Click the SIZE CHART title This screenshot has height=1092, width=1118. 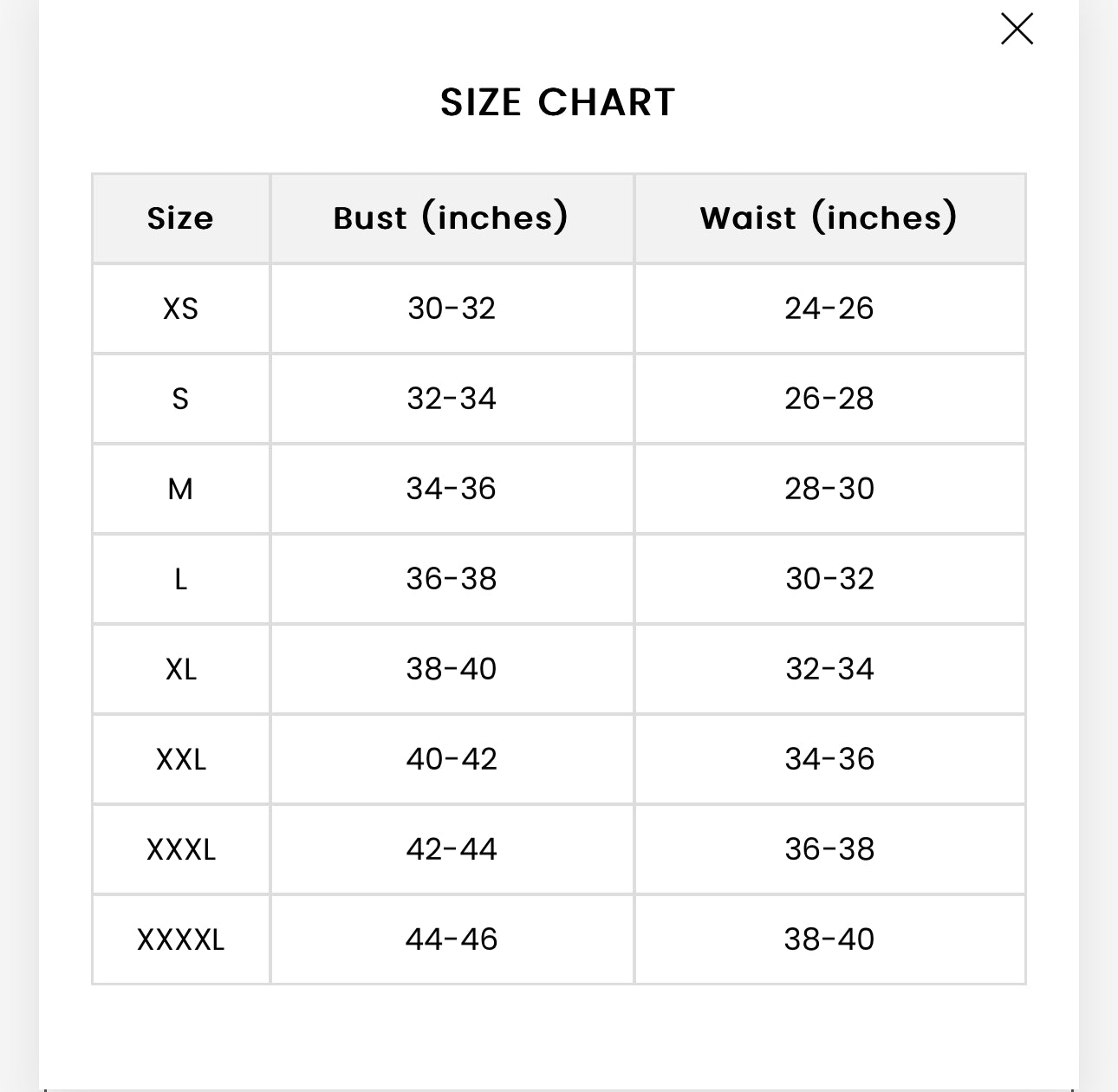559,101
